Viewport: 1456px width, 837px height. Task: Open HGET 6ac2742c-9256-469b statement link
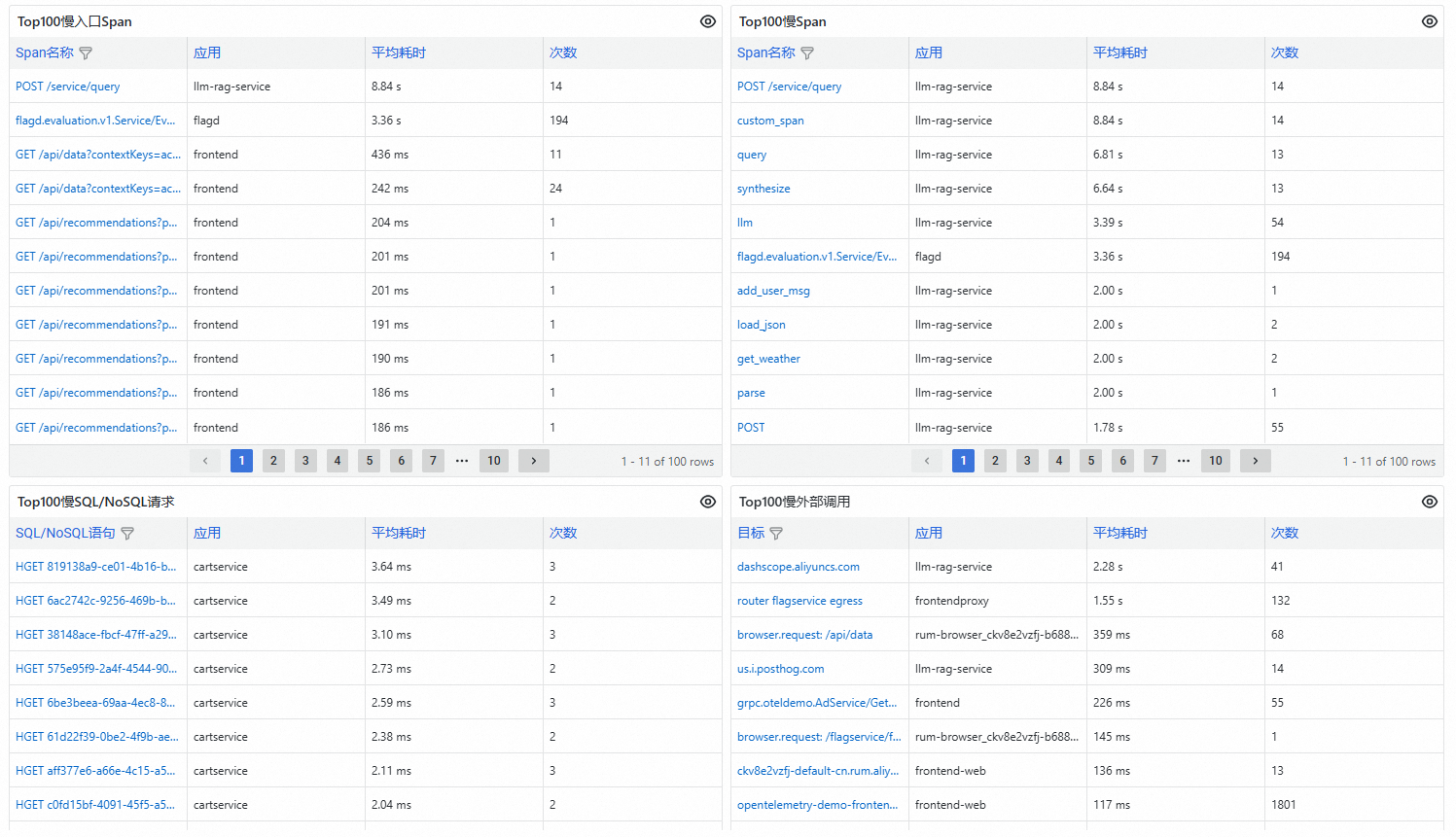click(96, 601)
